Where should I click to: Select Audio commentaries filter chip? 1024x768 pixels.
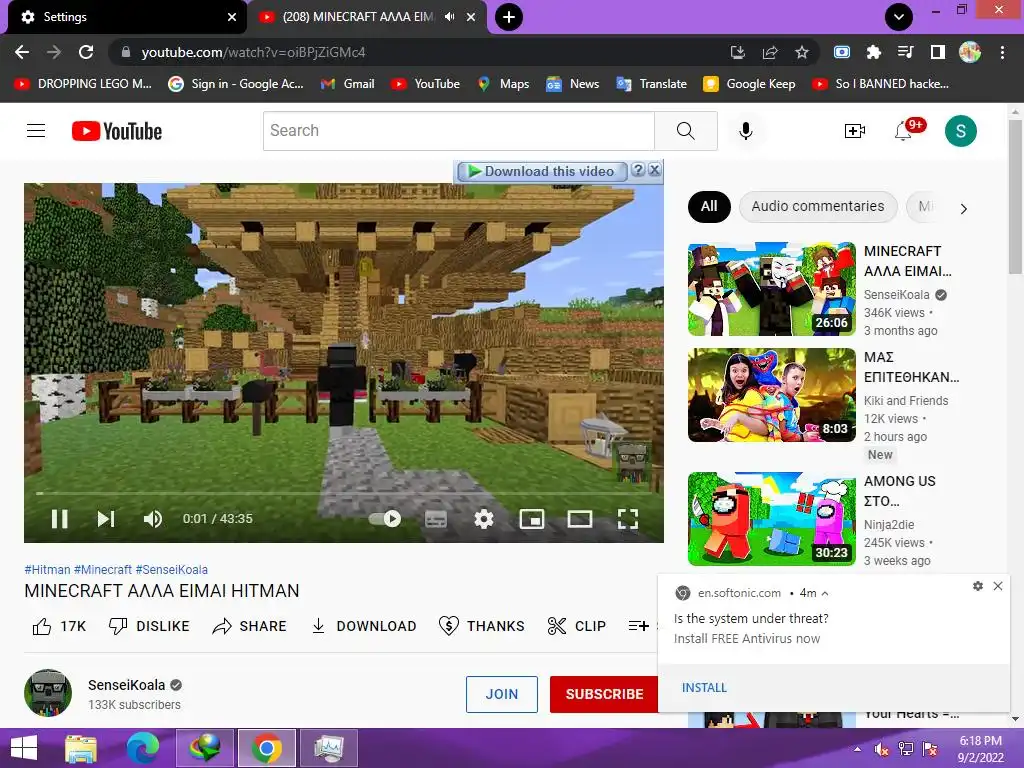tap(818, 206)
